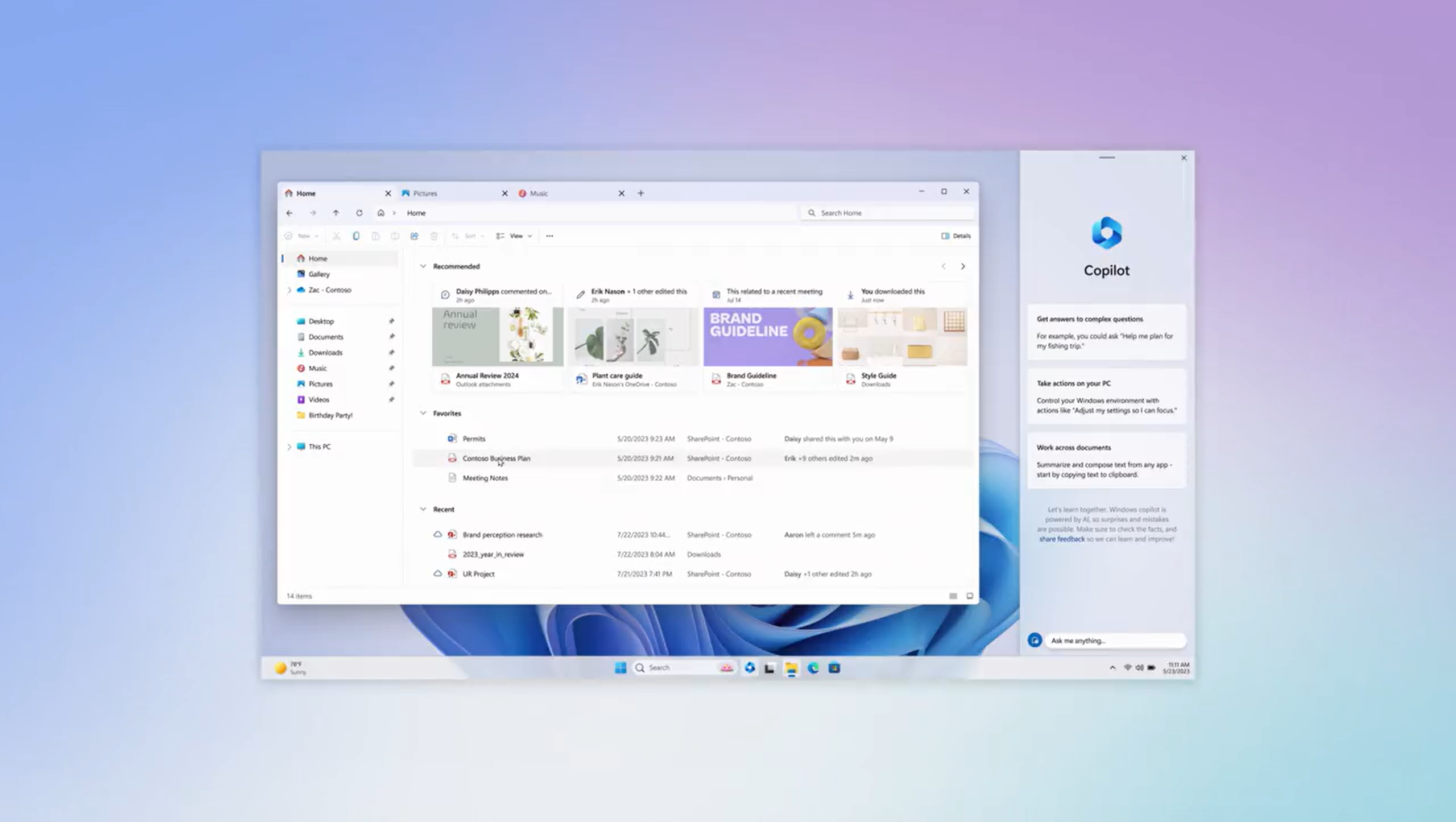Switch to large thumbnails view in status bar
Viewport: 1456px width, 822px height.
tap(970, 596)
